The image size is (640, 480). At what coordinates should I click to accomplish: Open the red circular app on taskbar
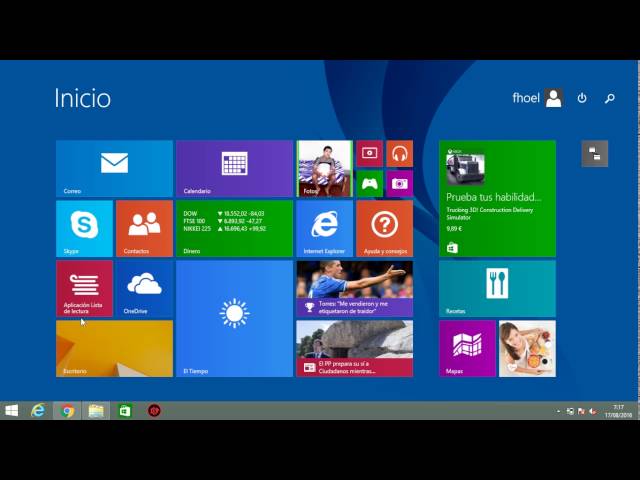(154, 411)
